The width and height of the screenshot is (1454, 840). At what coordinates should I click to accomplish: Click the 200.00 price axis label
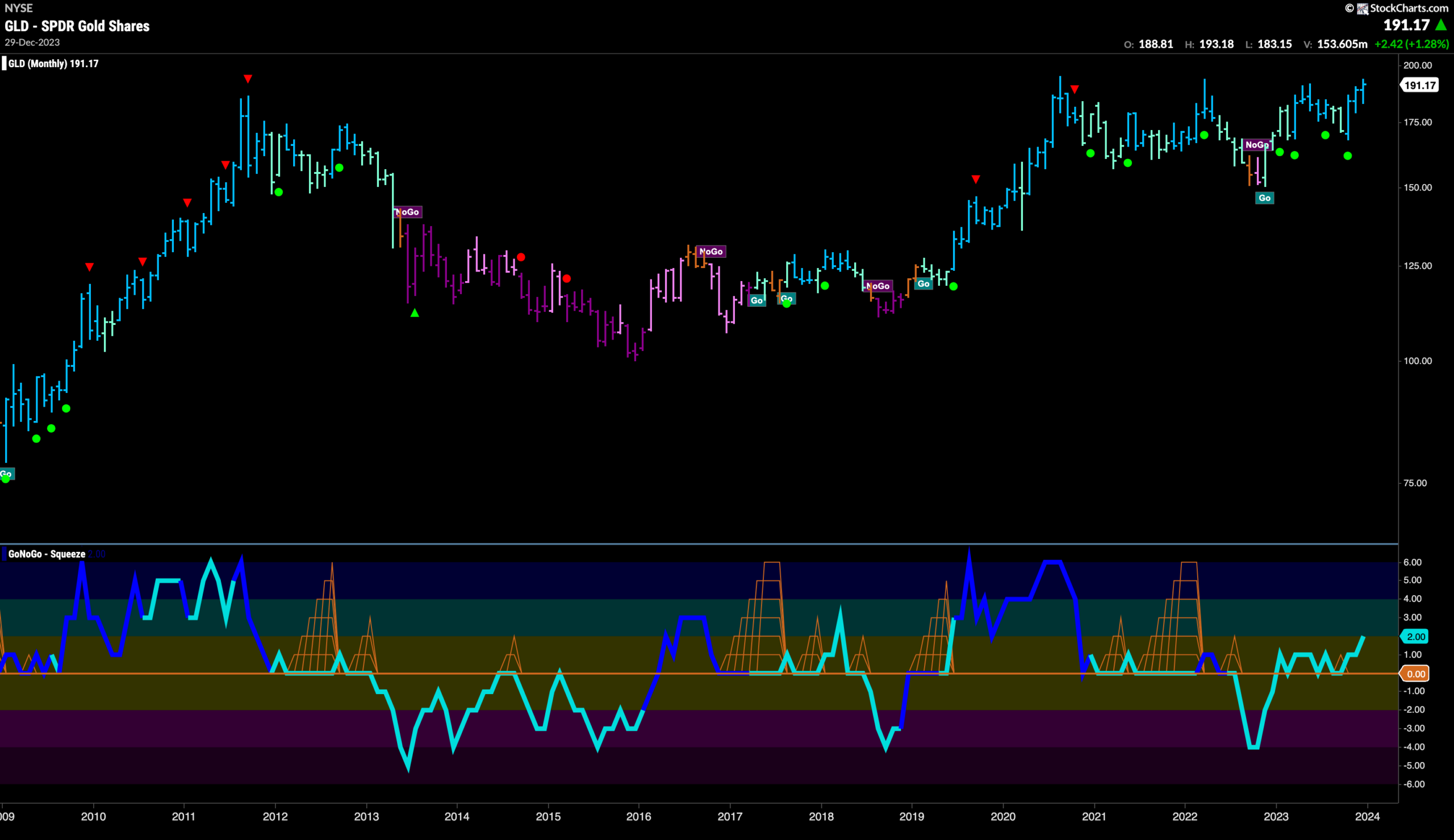(1418, 65)
